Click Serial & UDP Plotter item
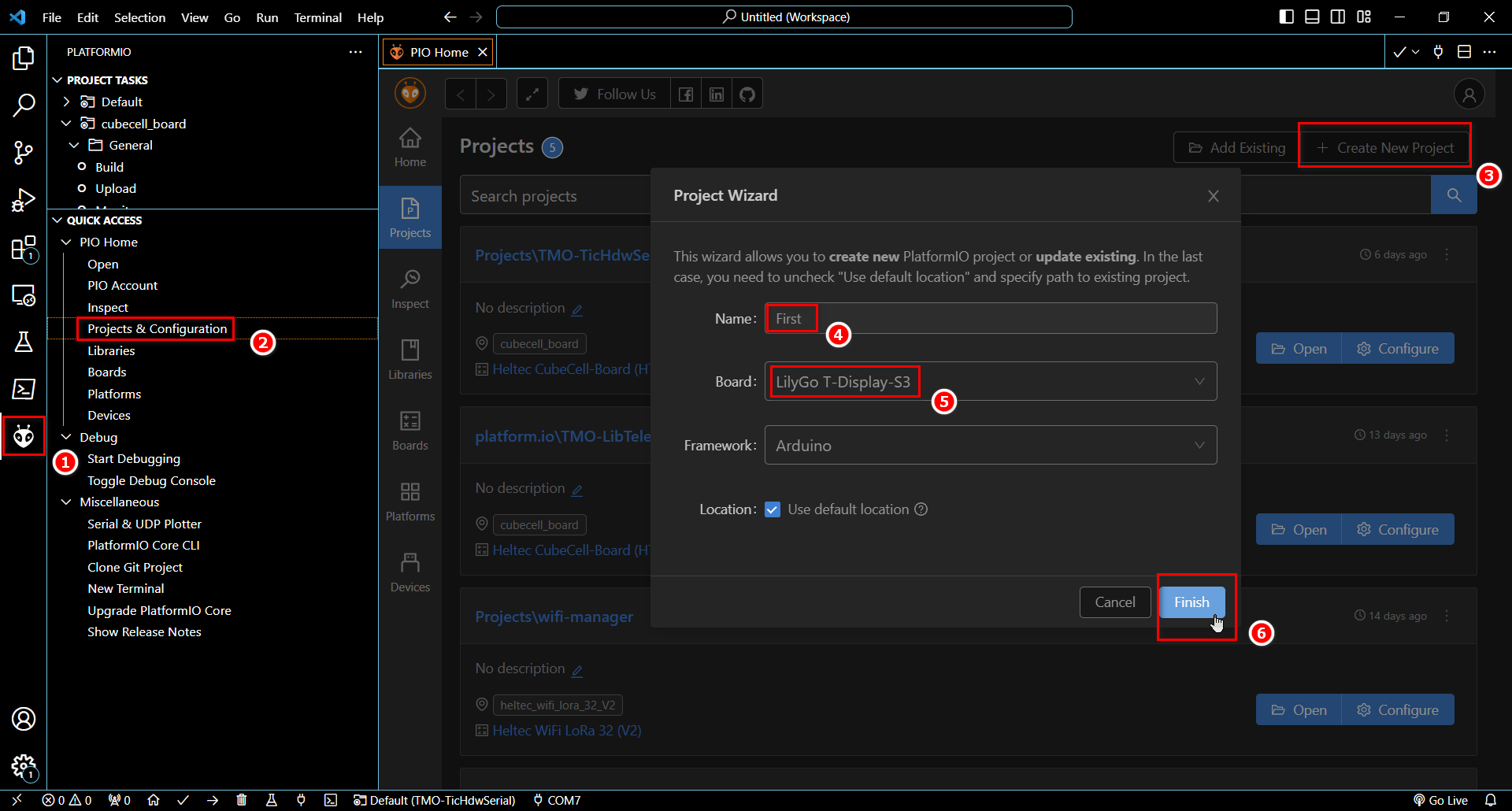The image size is (1512, 811). point(144,524)
